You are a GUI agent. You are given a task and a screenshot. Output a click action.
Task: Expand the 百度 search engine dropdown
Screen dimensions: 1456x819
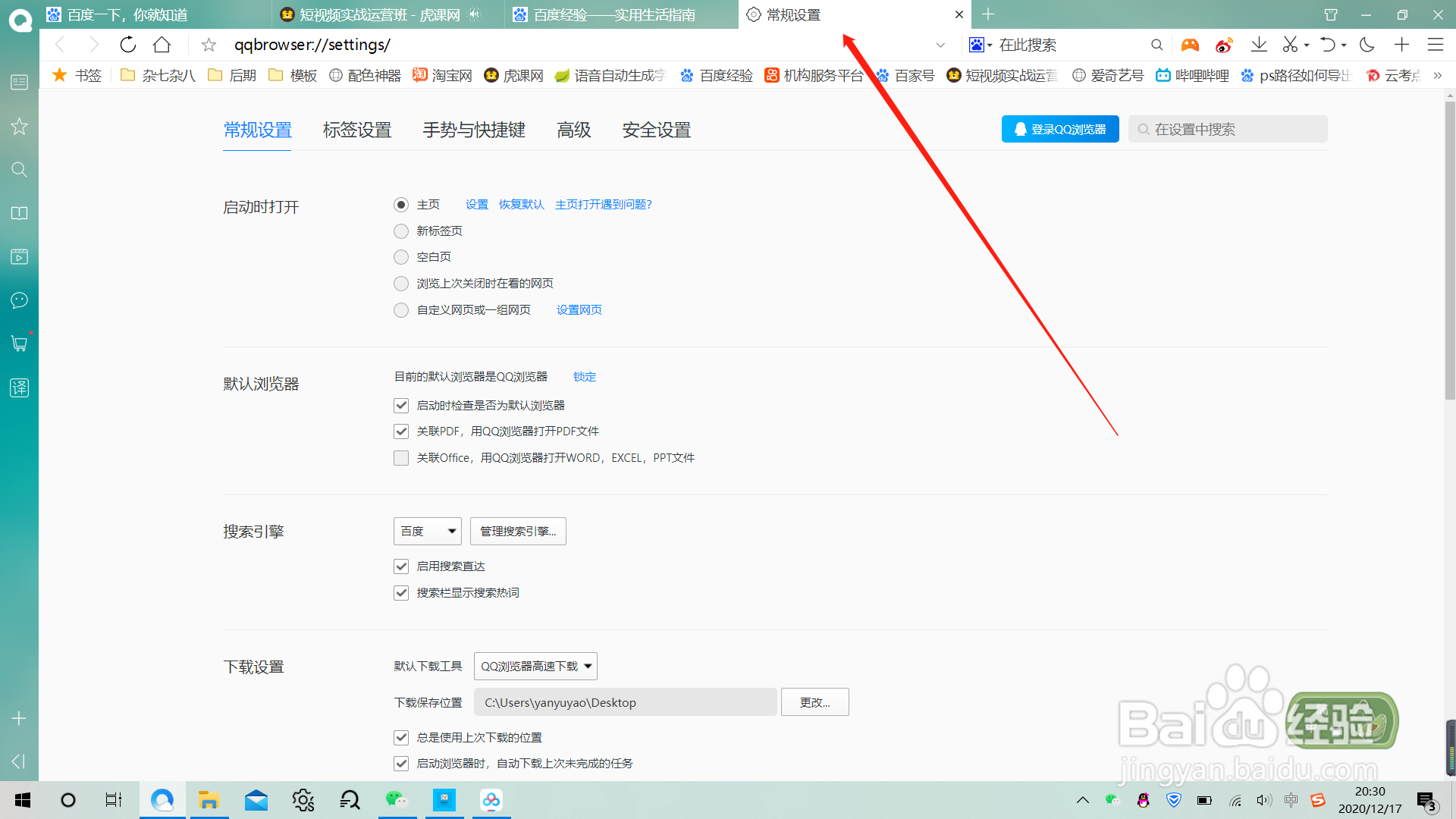click(428, 531)
